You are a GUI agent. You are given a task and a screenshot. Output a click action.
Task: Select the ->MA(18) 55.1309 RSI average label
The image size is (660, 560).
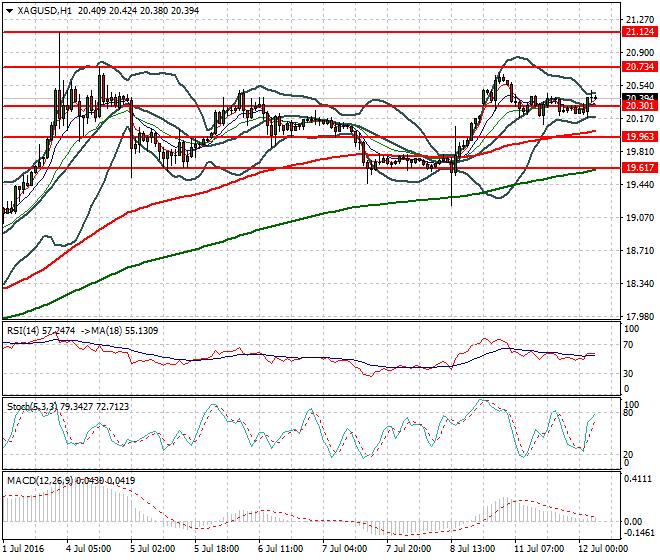(119, 331)
